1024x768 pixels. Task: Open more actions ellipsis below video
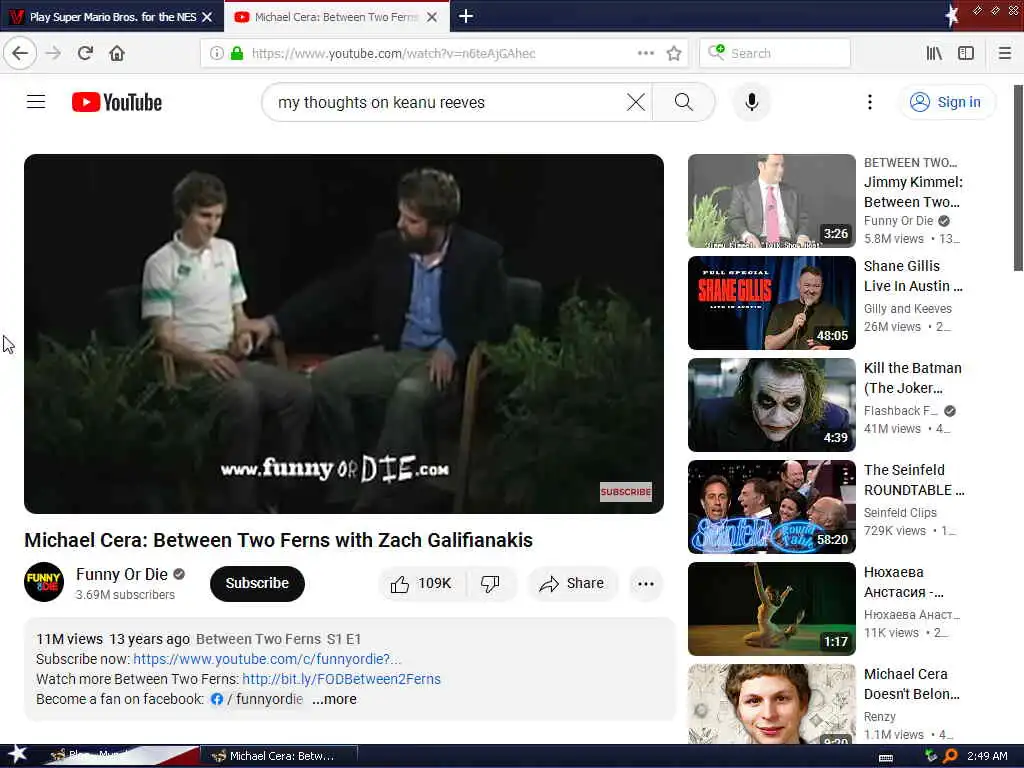[646, 583]
